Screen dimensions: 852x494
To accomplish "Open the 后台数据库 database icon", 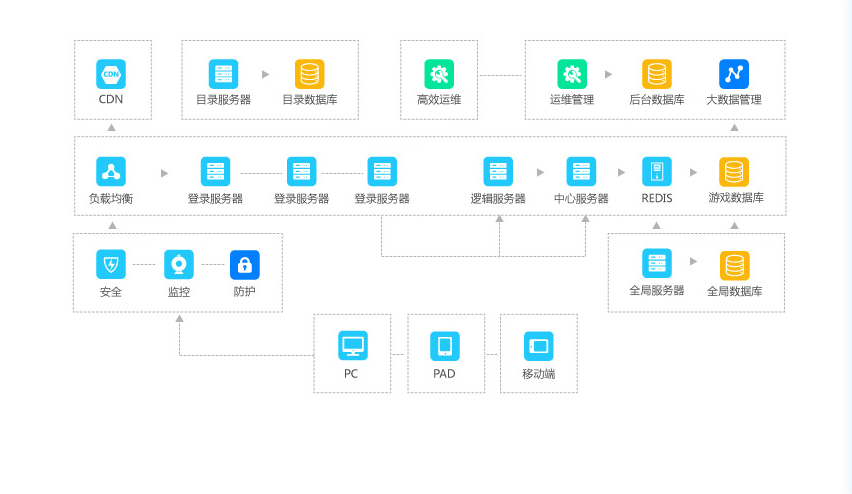I will pos(657,74).
